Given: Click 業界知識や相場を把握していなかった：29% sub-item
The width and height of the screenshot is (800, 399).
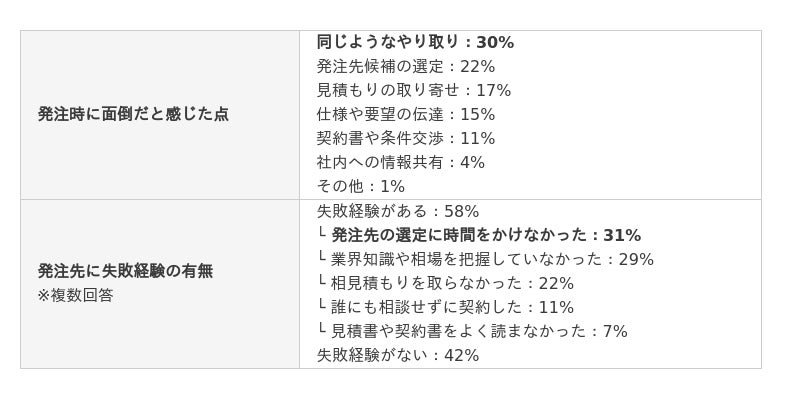Looking at the screenshot, I should pyautogui.click(x=492, y=259).
